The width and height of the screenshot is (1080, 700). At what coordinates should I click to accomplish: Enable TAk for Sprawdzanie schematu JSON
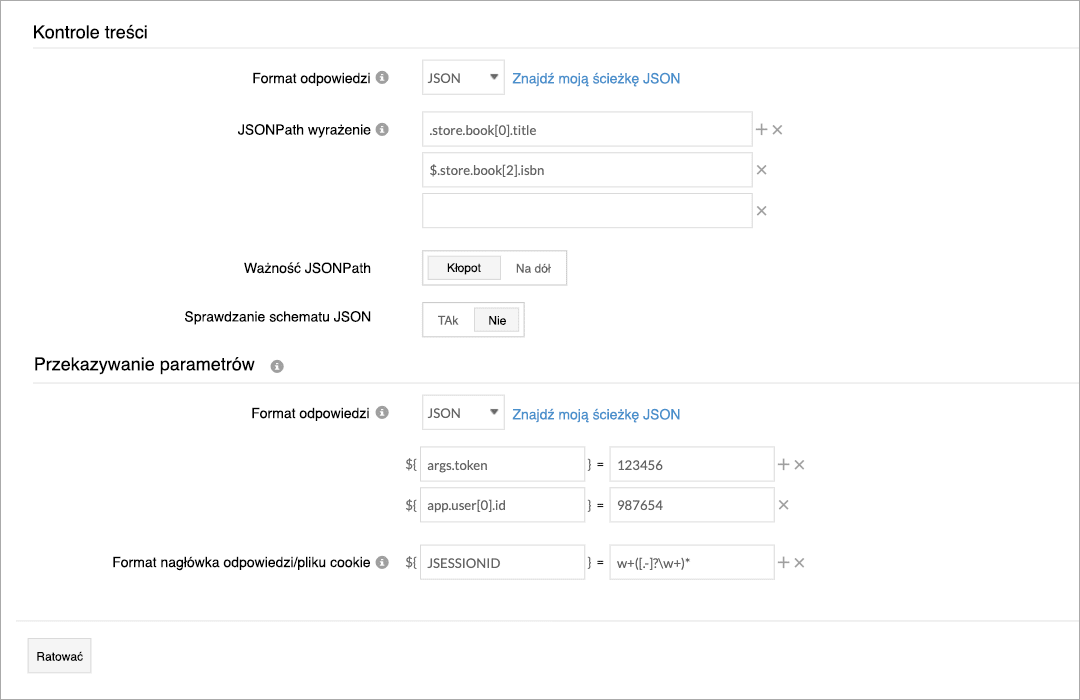(447, 319)
